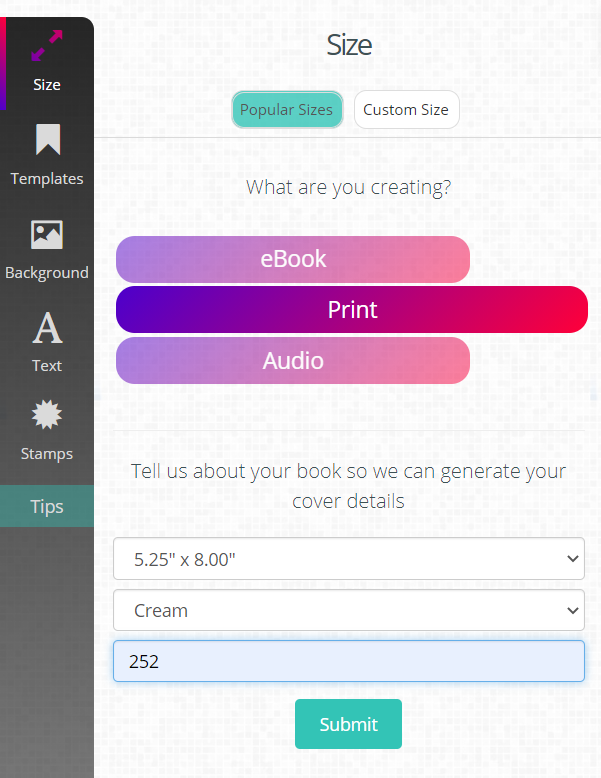
Task: Select Print as the creation type
Action: tap(352, 310)
